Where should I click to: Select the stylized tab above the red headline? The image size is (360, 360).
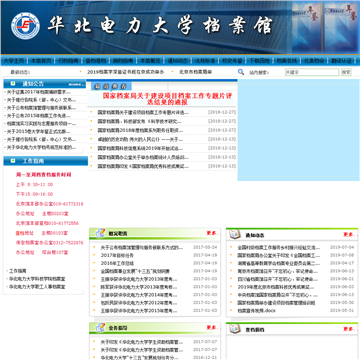coord(111,86)
